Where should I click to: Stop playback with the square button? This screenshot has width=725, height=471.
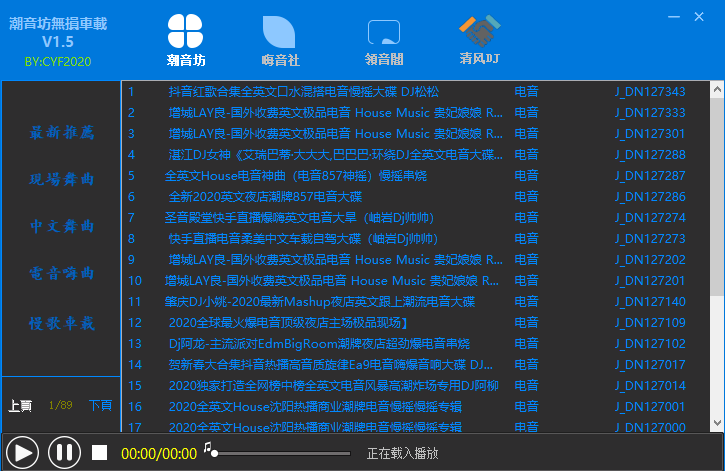click(99, 453)
